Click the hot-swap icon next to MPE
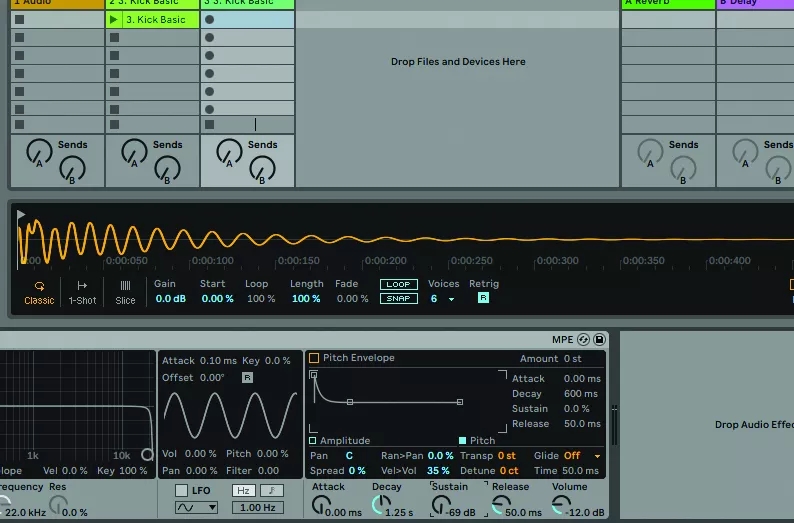The width and height of the screenshot is (794, 523). [584, 340]
